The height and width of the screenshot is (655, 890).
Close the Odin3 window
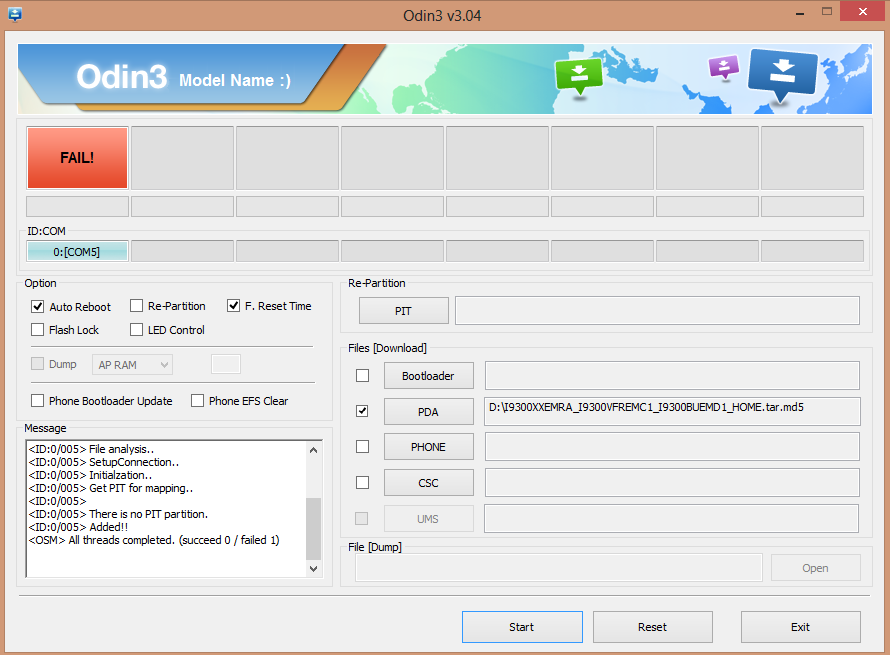(862, 11)
